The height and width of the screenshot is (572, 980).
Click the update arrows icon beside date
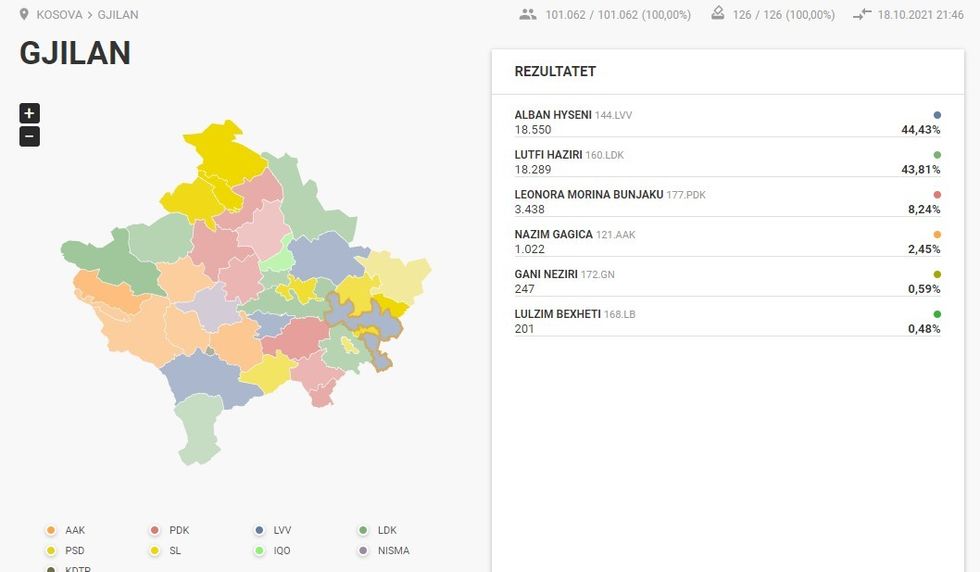(x=862, y=15)
